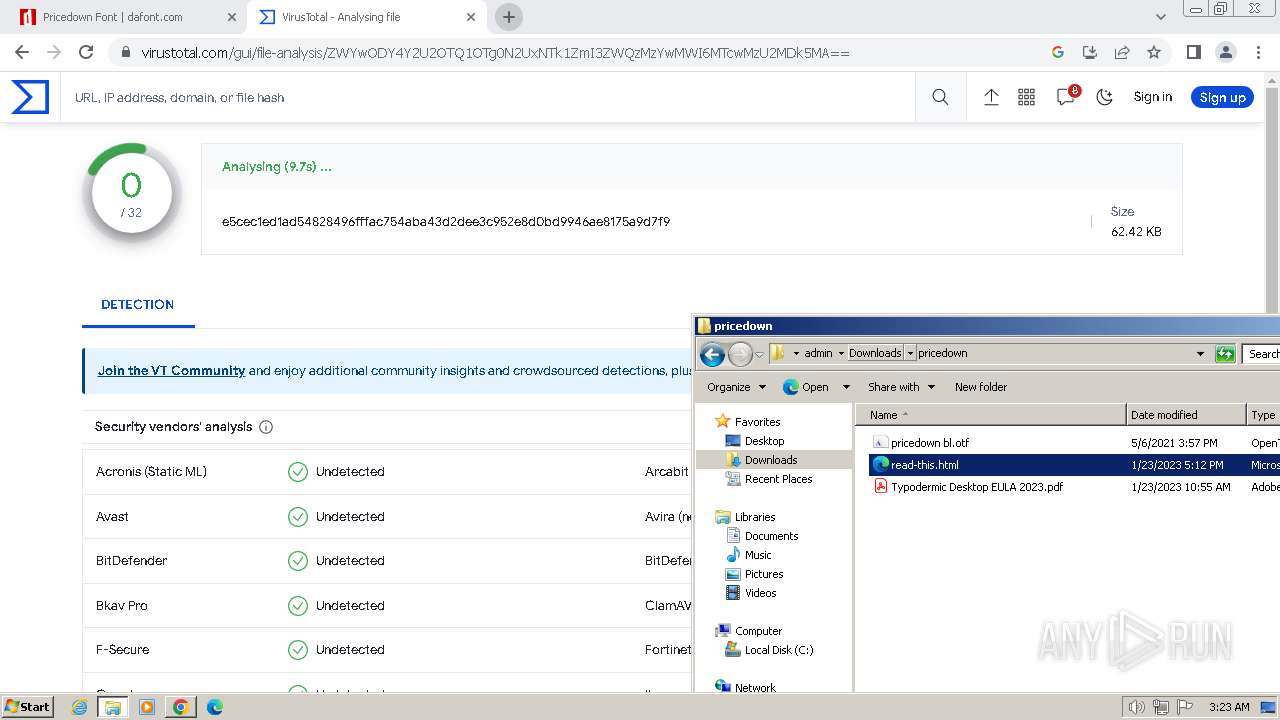Expand the Downloads breadcrumb dropdown arrow
Screen dimensions: 1280x720
910,353
